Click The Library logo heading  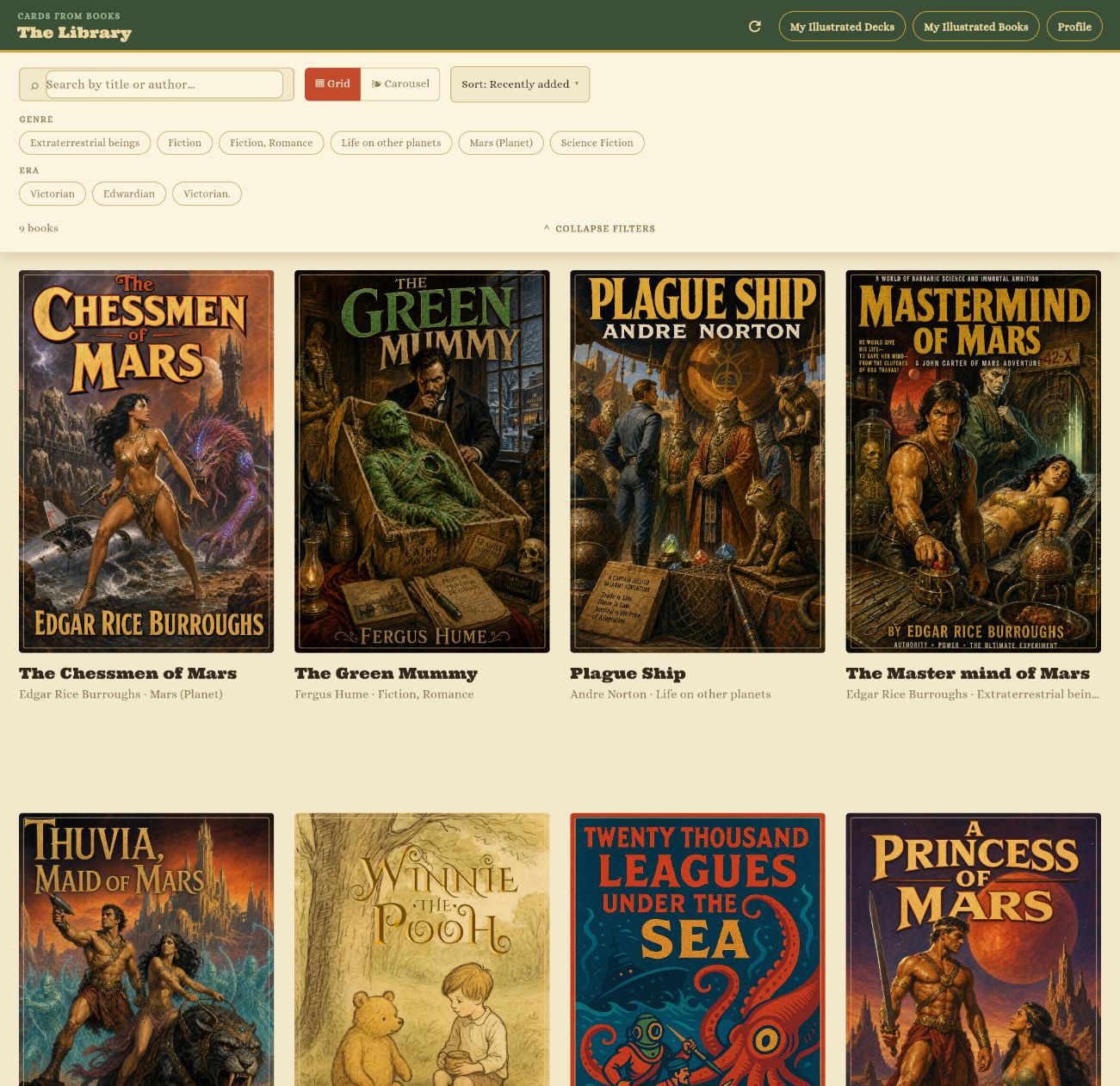(x=74, y=33)
